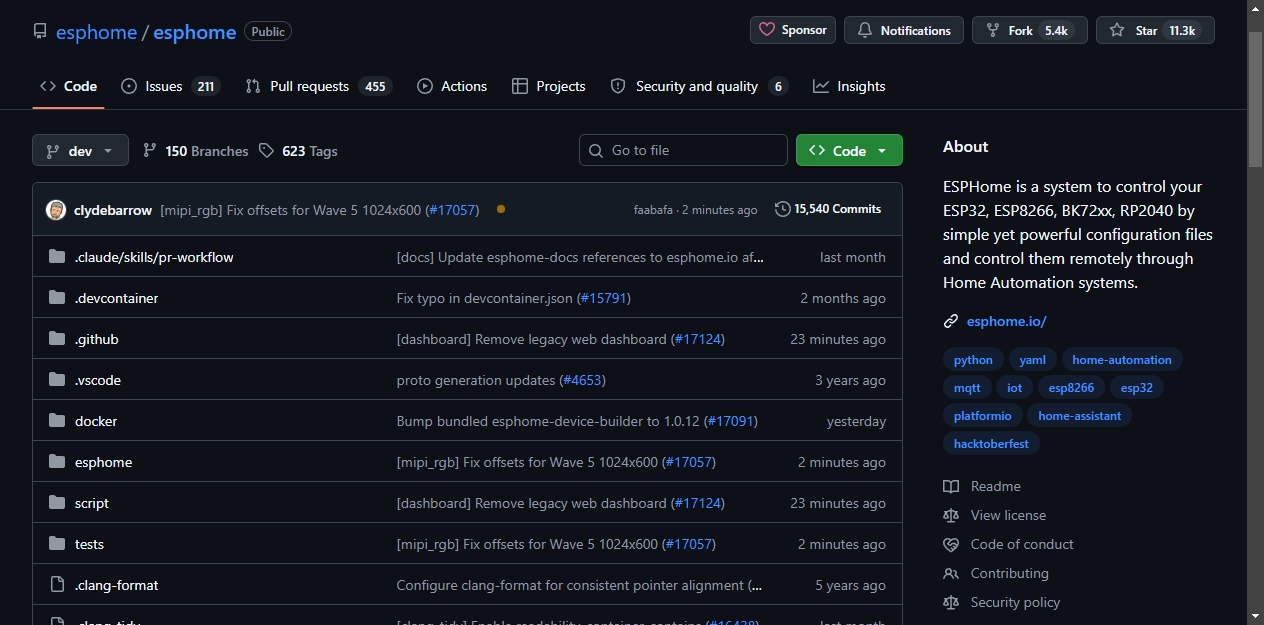
Task: Open the Projects tab
Action: click(x=548, y=86)
